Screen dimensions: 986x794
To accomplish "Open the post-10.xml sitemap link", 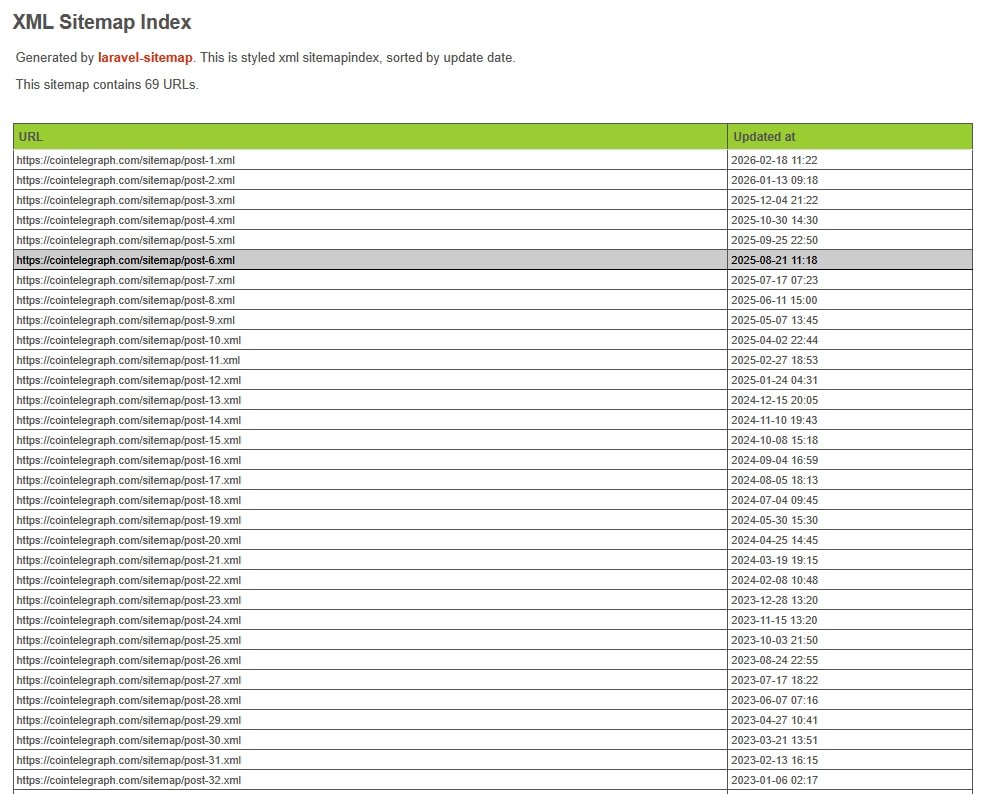I will [129, 340].
